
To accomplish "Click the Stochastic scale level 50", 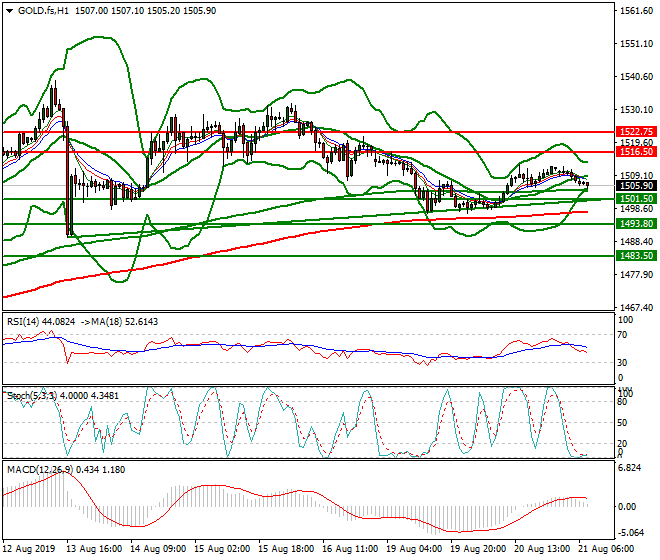I will (623, 423).
